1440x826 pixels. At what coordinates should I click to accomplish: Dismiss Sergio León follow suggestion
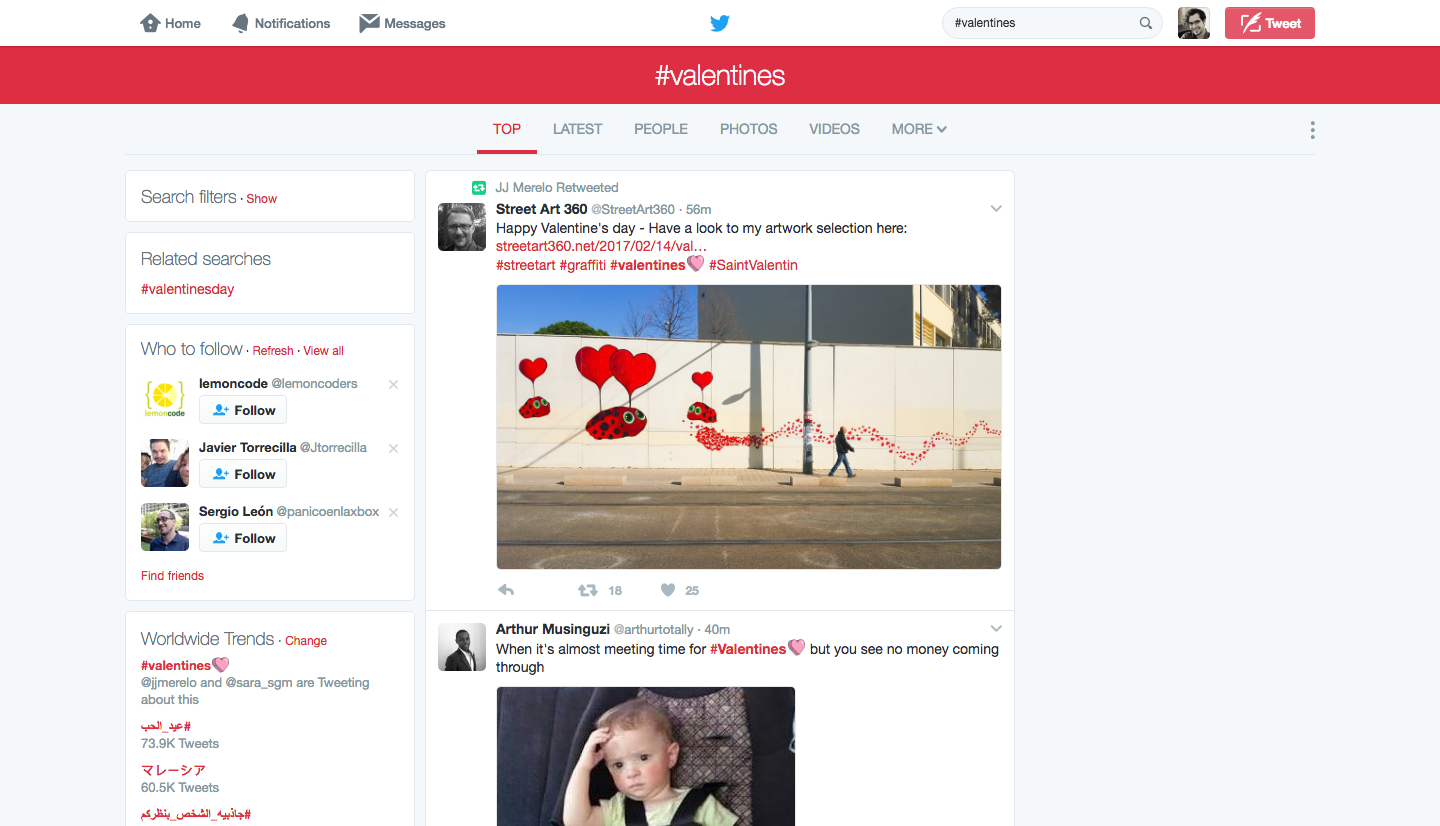[393, 513]
